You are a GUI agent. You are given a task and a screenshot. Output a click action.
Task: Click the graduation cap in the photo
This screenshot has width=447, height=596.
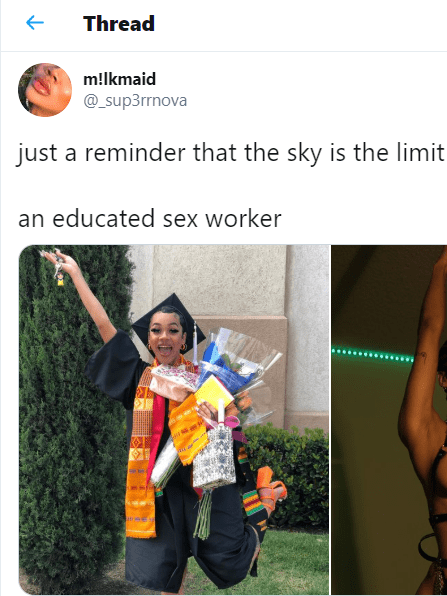tap(168, 318)
